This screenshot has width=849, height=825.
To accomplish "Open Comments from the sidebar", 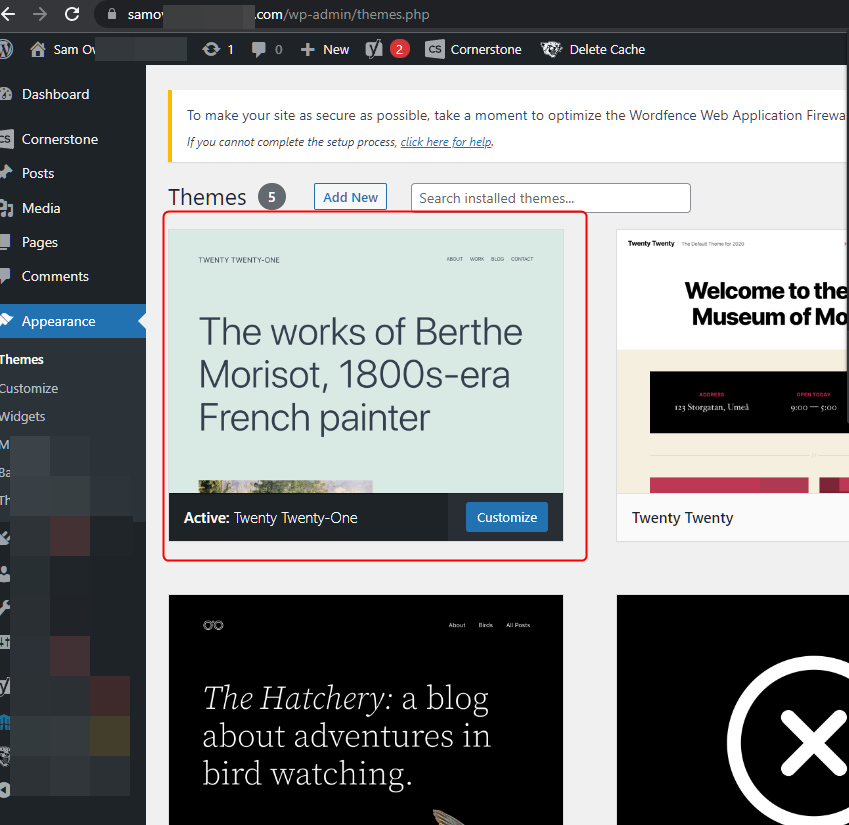I will click(55, 276).
